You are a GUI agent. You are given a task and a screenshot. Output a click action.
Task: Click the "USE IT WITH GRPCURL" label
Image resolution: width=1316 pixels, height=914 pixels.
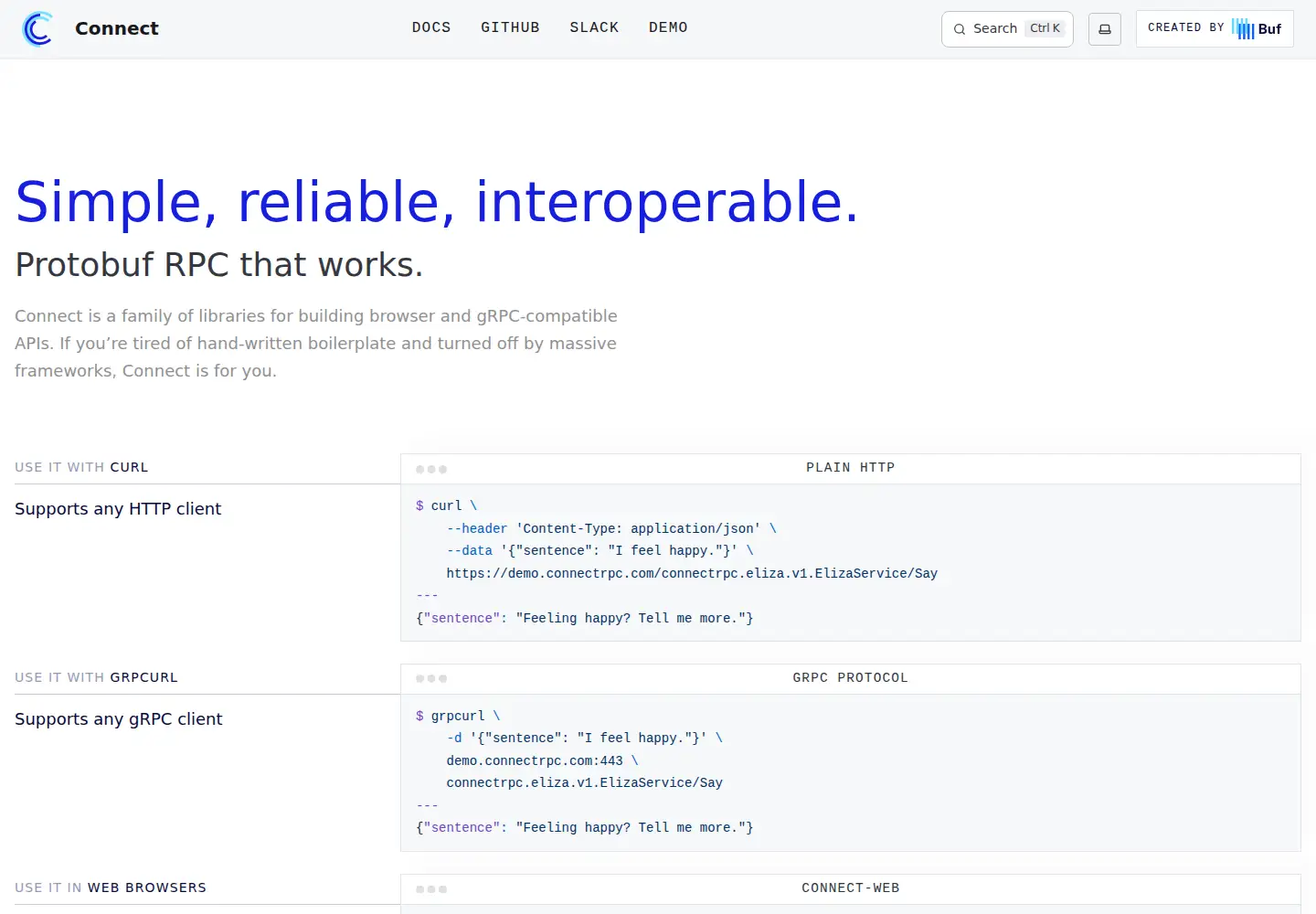(96, 677)
